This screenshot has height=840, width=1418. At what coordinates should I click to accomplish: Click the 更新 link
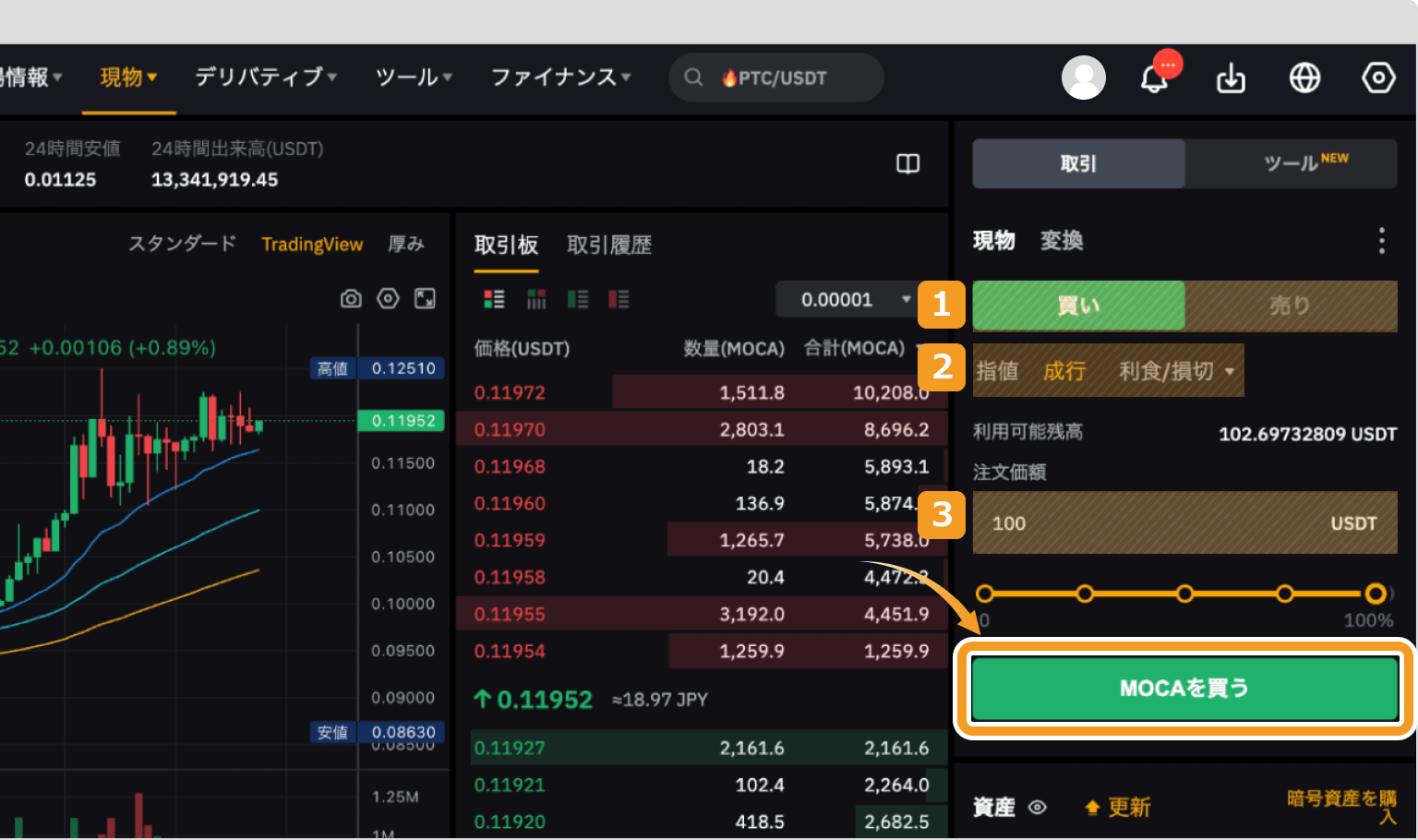tap(1129, 808)
